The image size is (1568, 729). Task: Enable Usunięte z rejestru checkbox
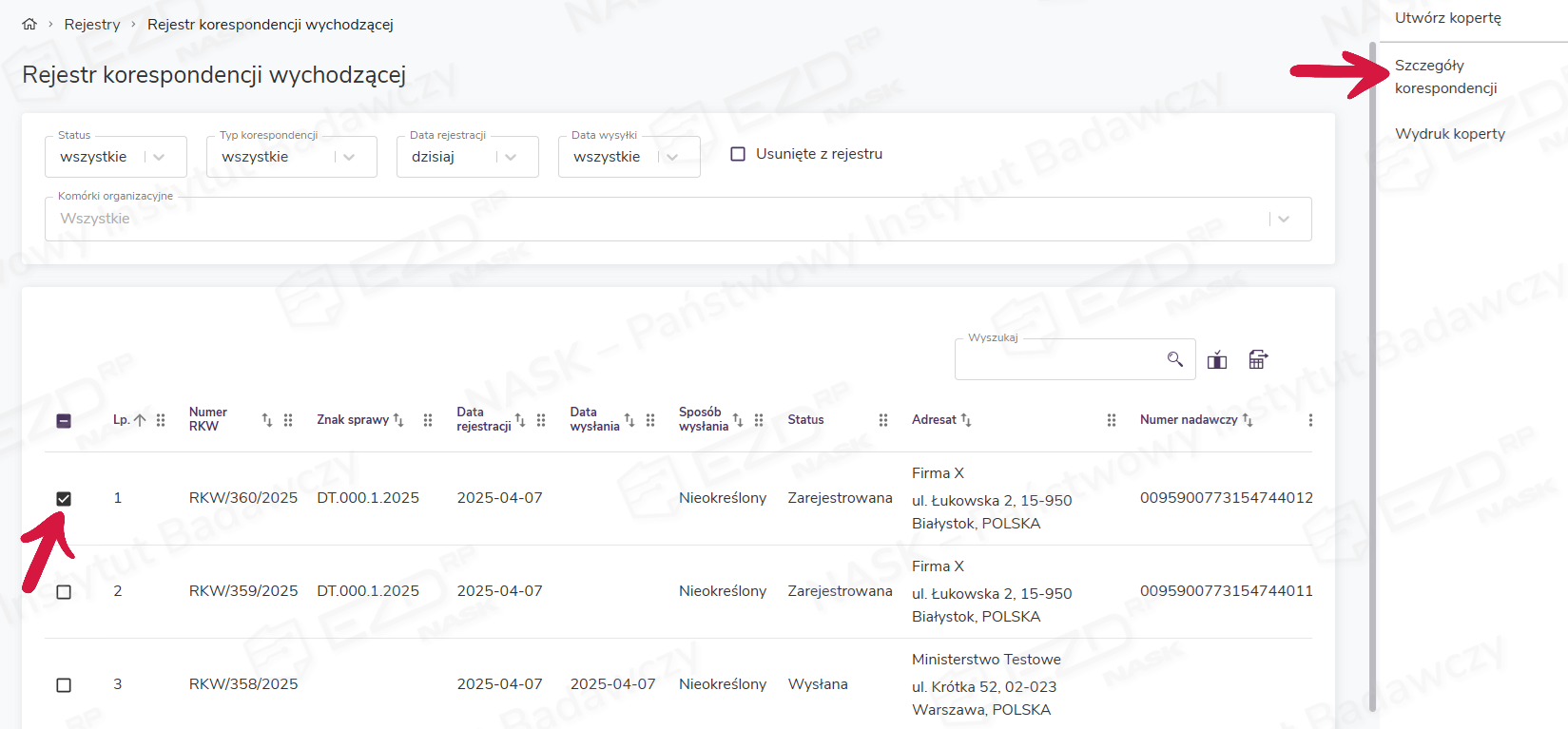[x=738, y=154]
